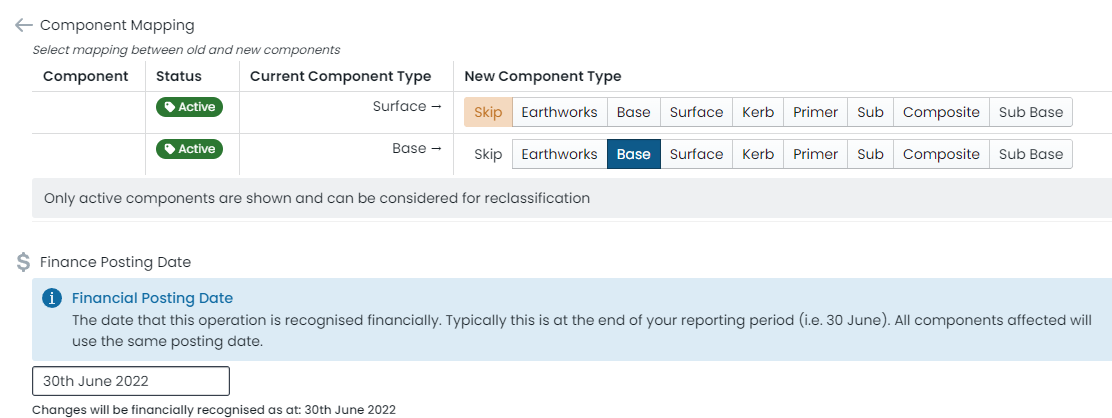The width and height of the screenshot is (1112, 418).
Task: Select Primer in the Surface row
Action: [x=816, y=112]
